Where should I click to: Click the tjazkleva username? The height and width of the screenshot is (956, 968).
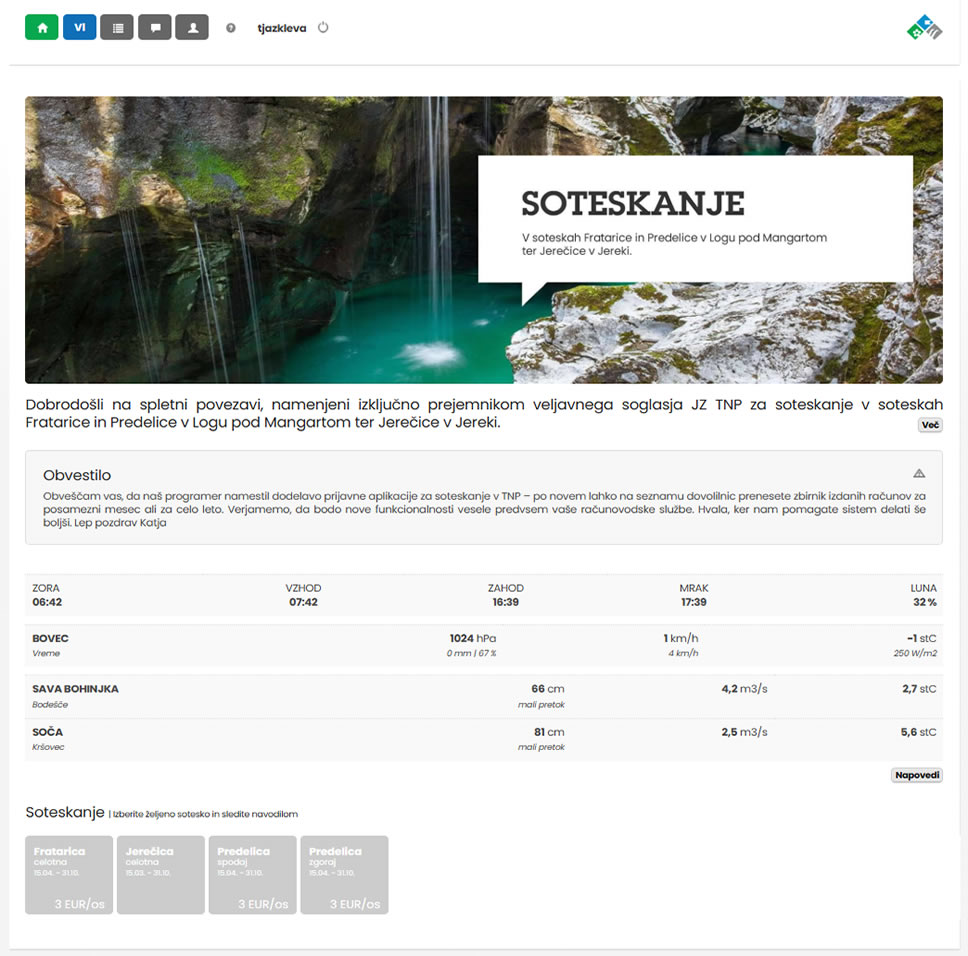coord(282,29)
